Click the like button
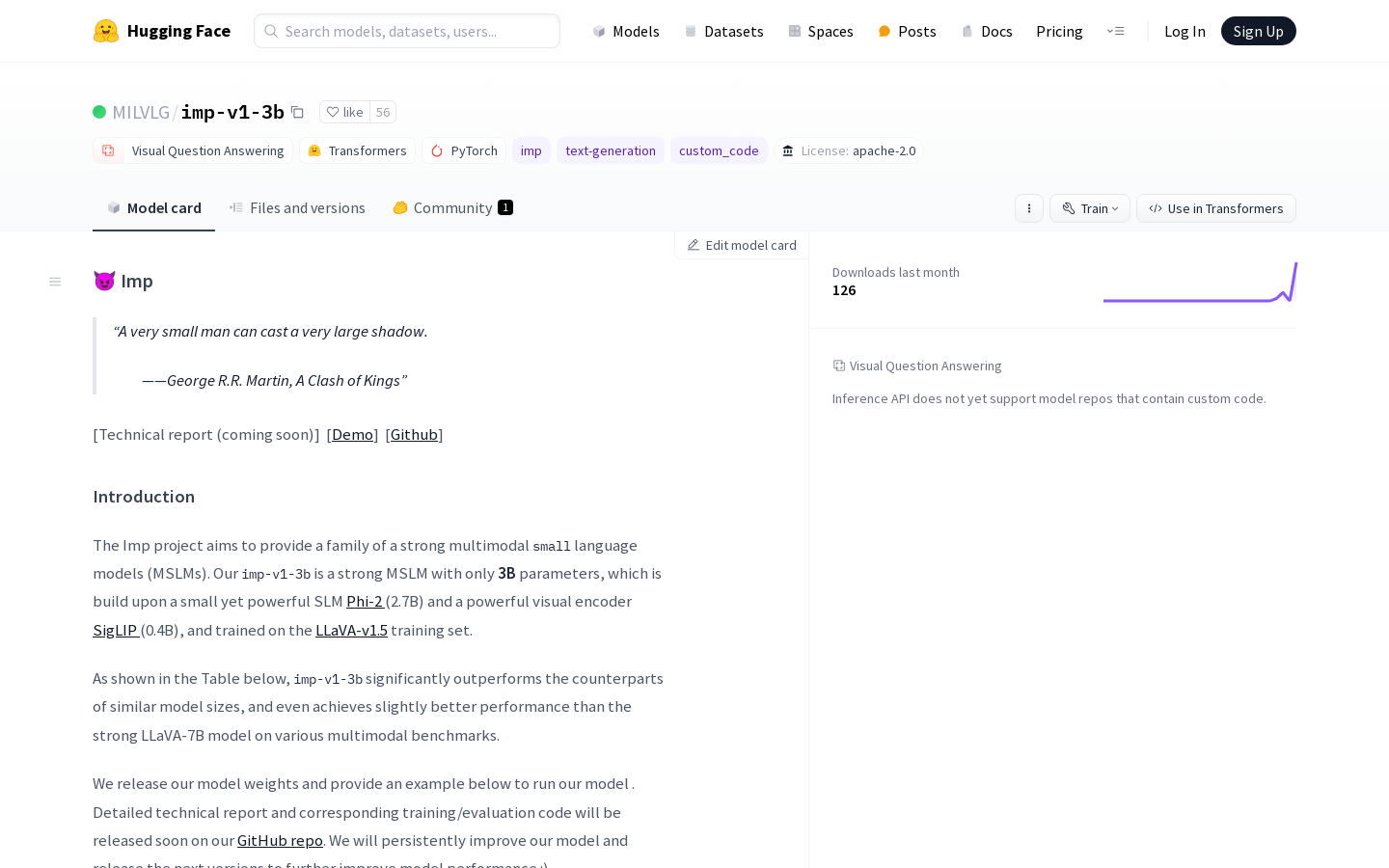This screenshot has height=868, width=1389. pyautogui.click(x=344, y=112)
